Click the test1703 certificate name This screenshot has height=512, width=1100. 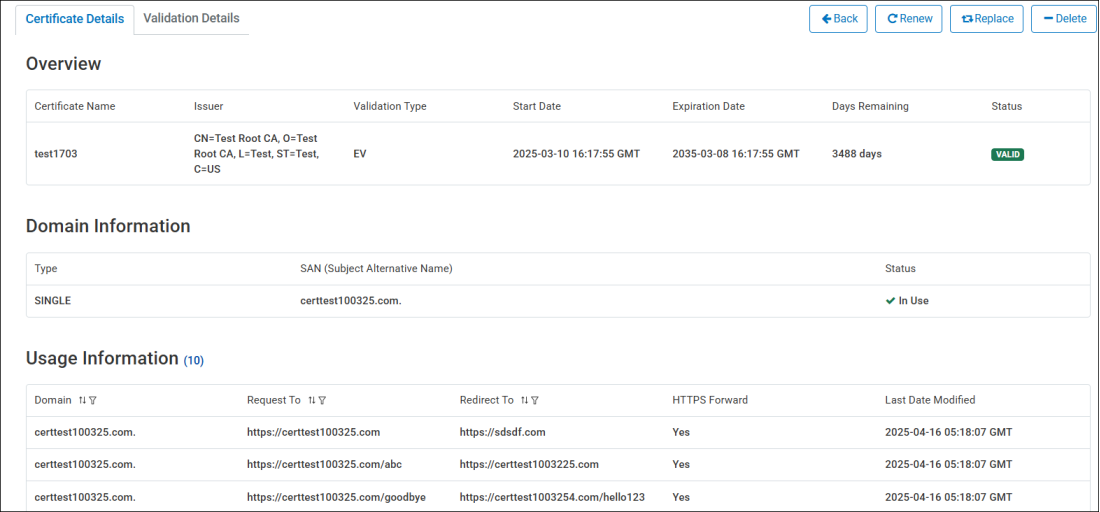56,154
